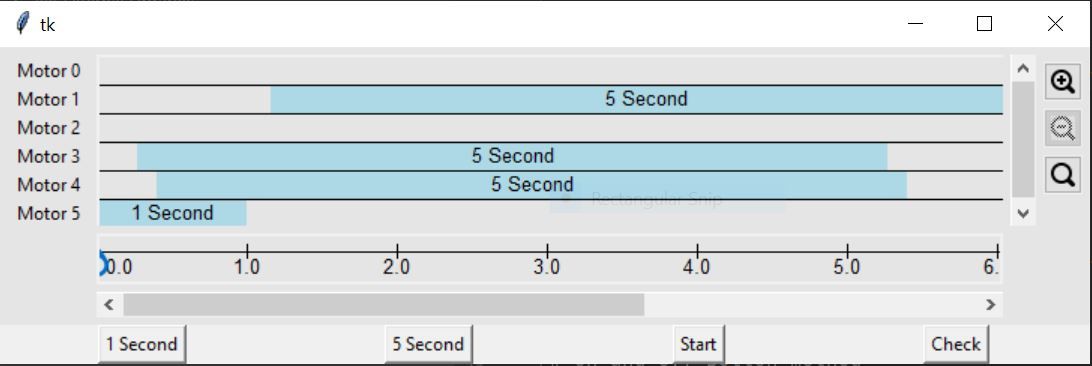
Task: Add a 1 Second block button
Action: tap(142, 344)
